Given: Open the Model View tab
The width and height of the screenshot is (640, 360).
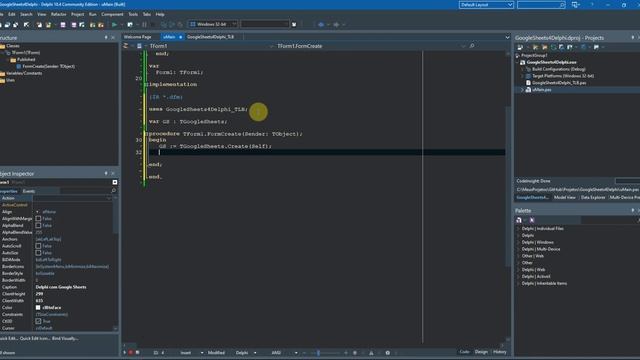Looking at the screenshot, I should [565, 198].
